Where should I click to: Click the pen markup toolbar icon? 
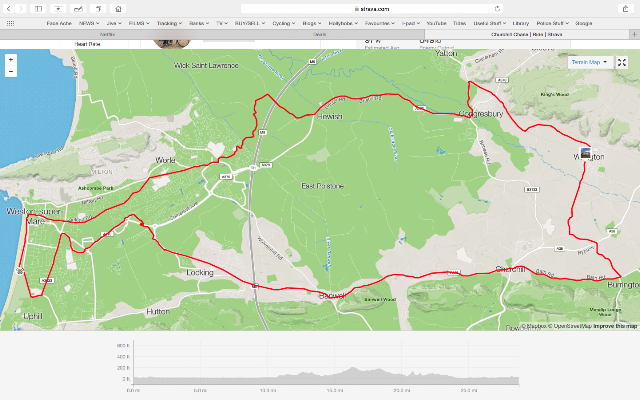pos(78,9)
